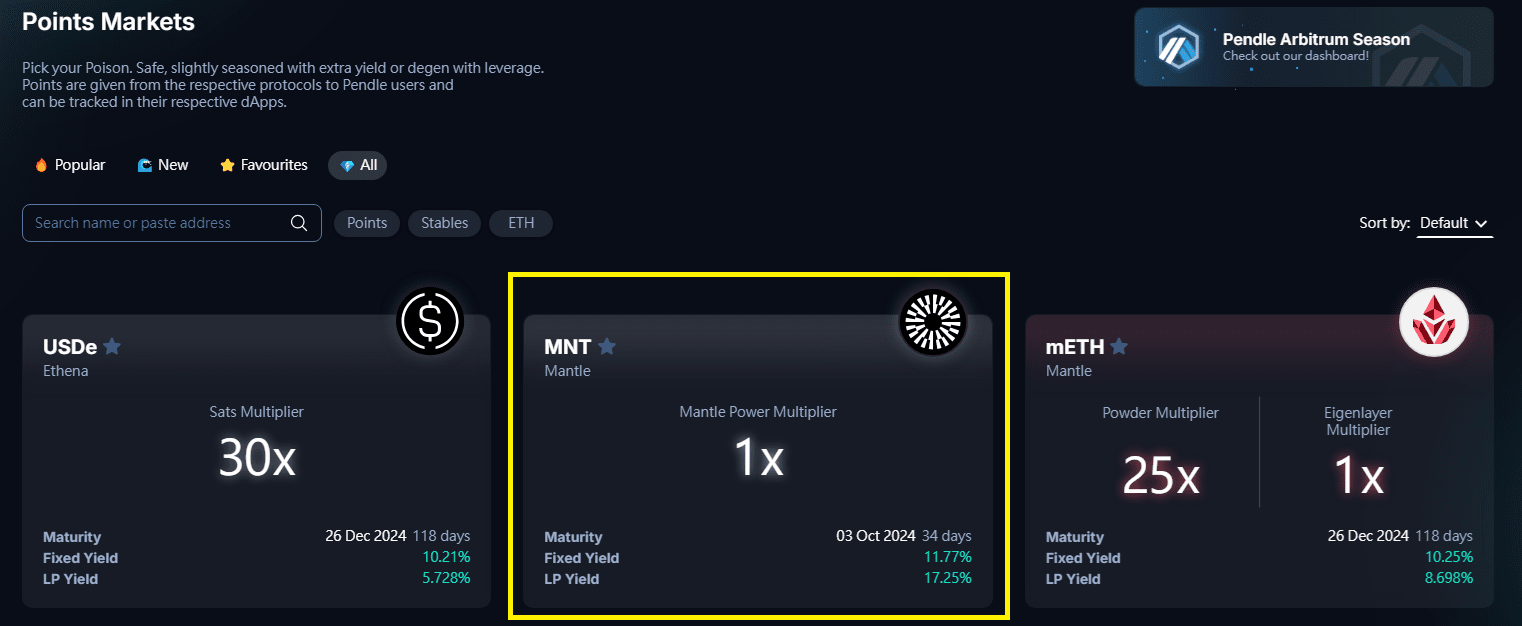Switch to the Popular tab
Screen dimensions: 1522x626
click(70, 165)
